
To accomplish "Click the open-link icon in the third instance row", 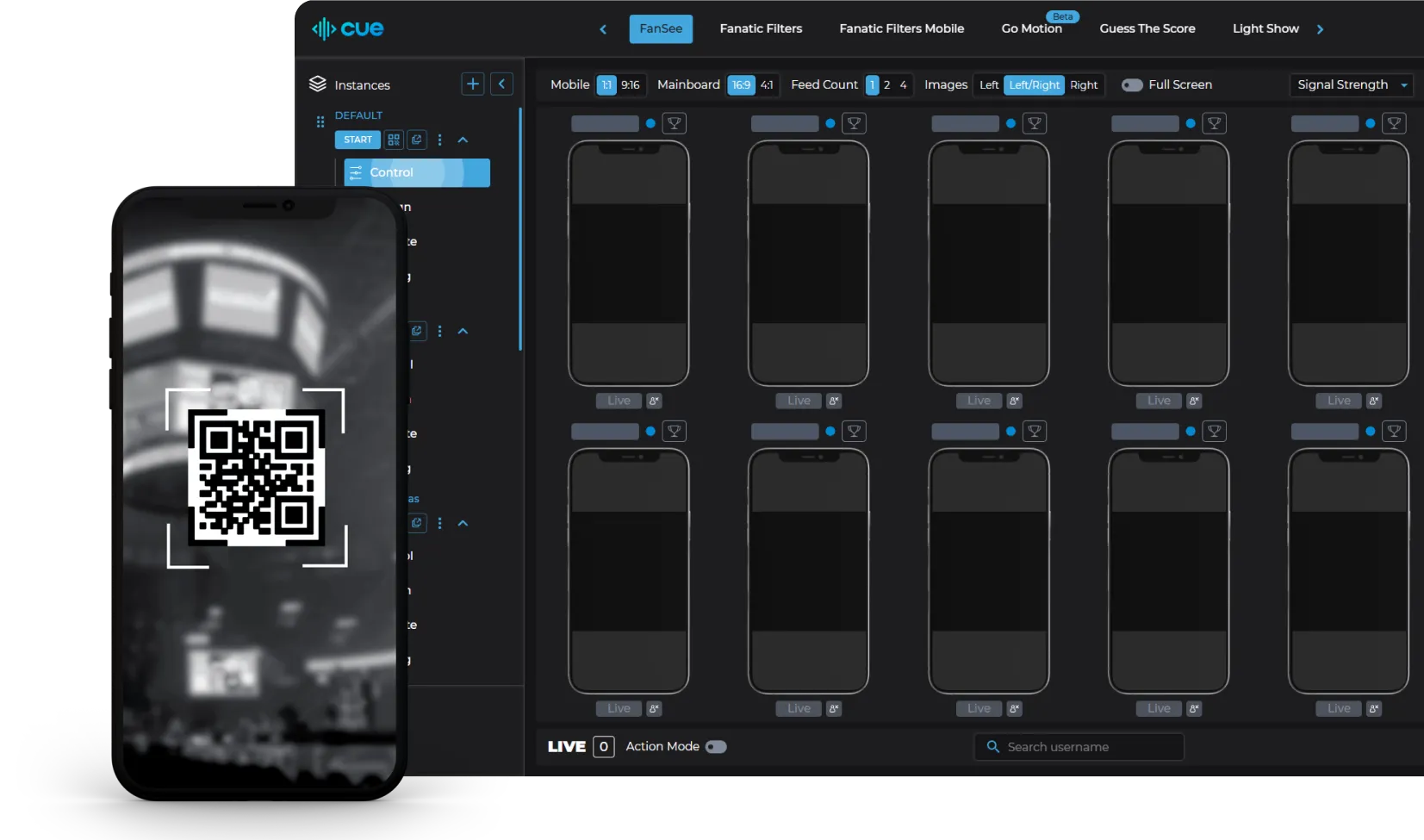I will [x=417, y=523].
